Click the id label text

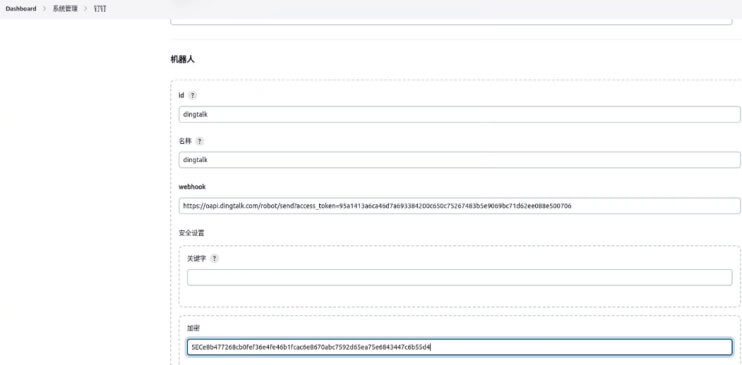(181, 95)
